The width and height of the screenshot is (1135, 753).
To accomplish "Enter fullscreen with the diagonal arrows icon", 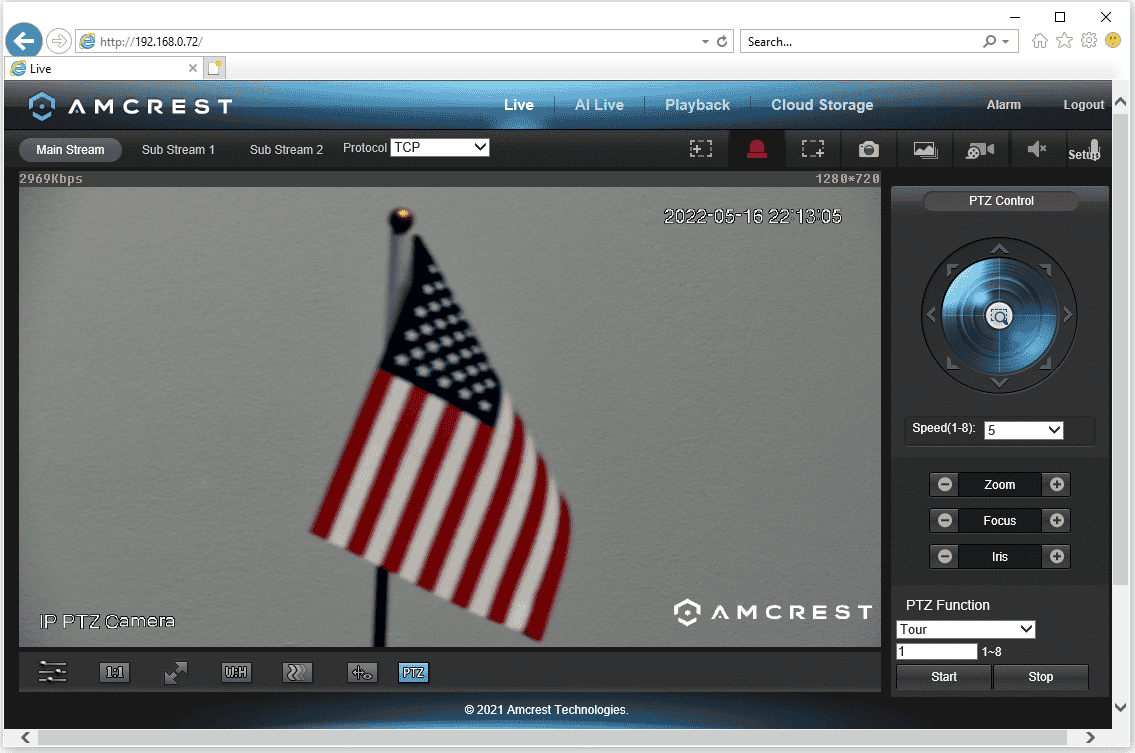I will 176,673.
